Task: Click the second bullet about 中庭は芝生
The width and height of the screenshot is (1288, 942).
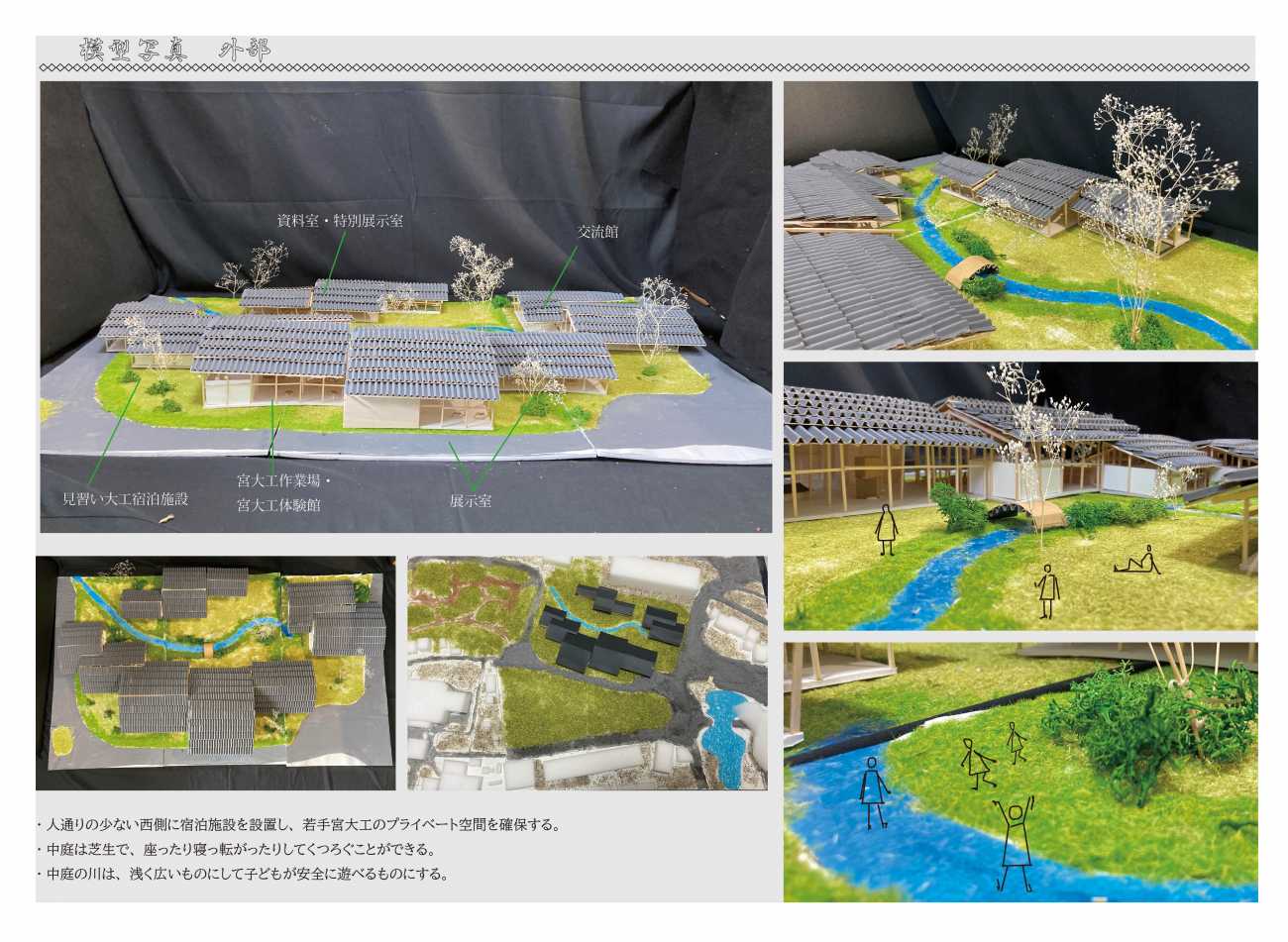Action: (x=240, y=850)
